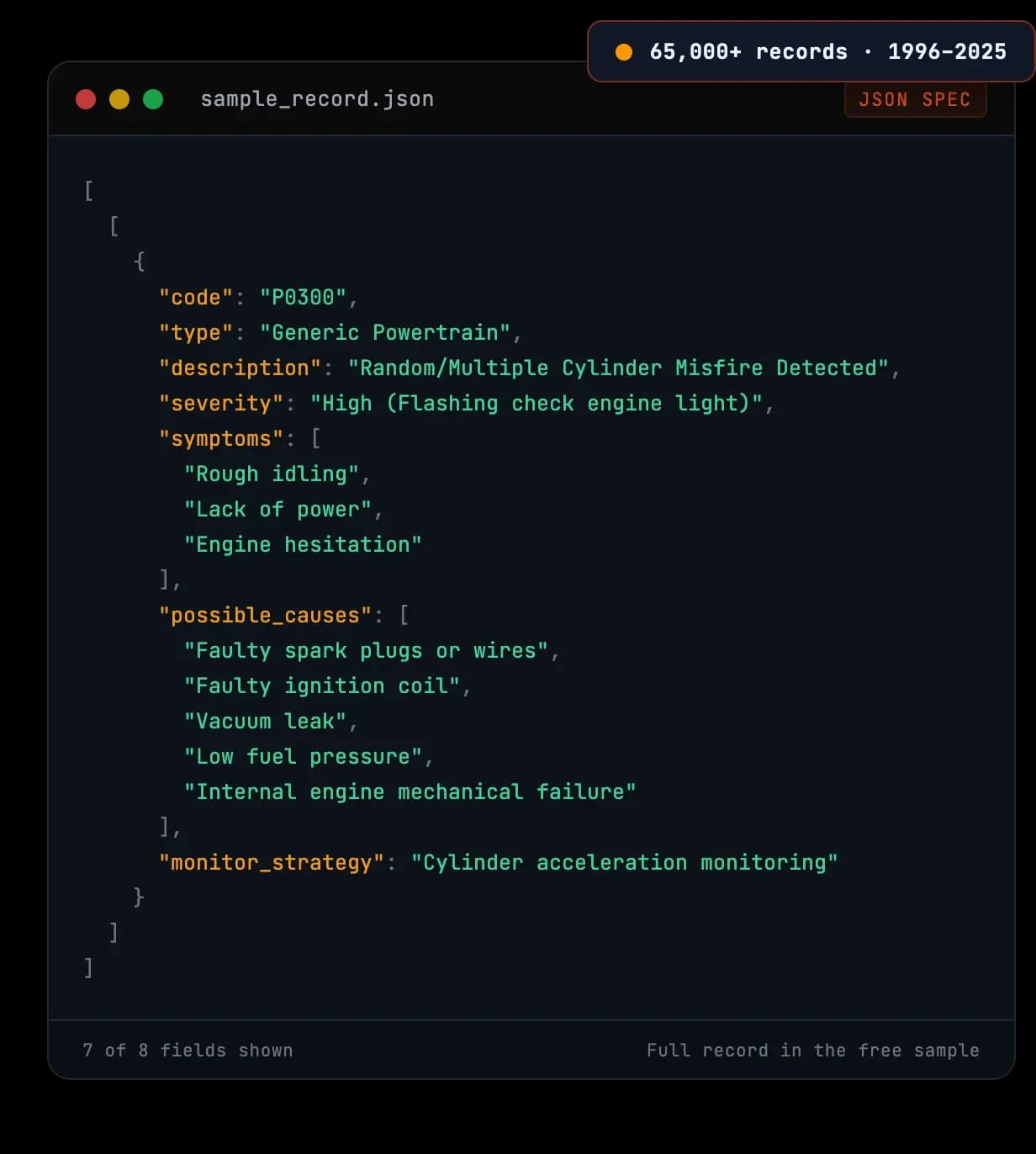Click the "65,000+ records · 1996-2025" badge

(811, 51)
